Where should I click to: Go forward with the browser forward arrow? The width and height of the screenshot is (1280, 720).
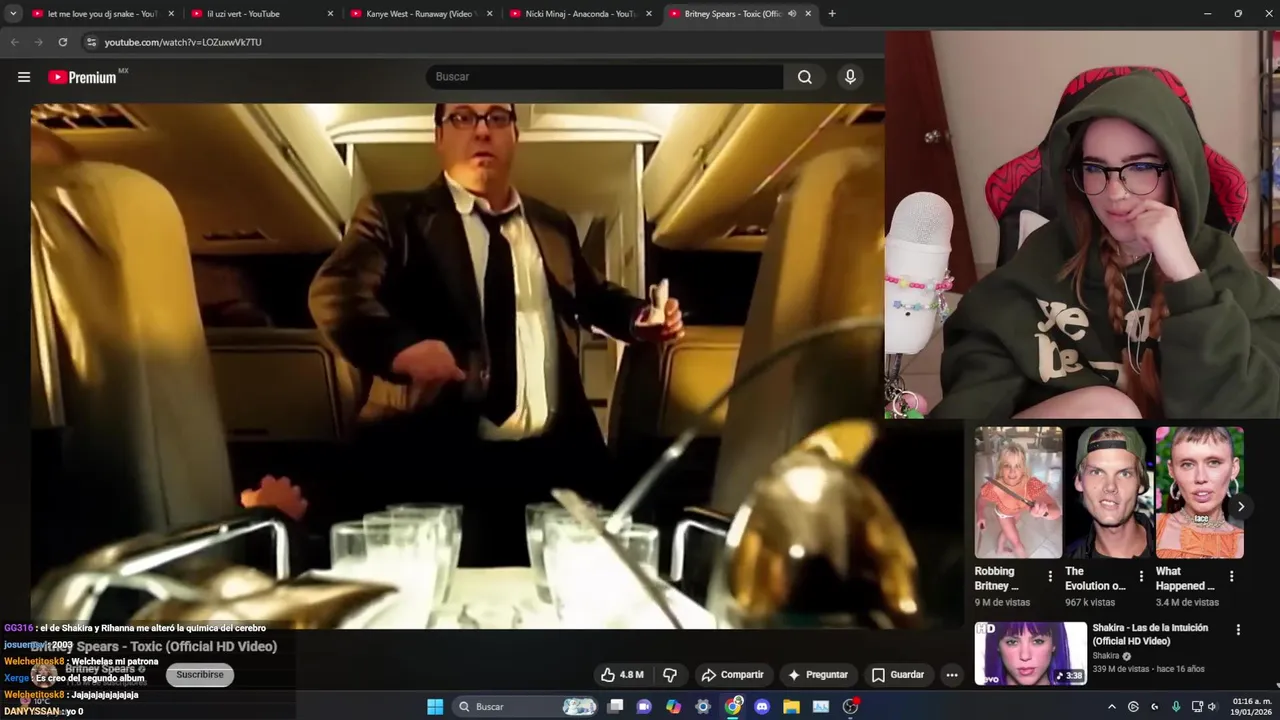38,42
